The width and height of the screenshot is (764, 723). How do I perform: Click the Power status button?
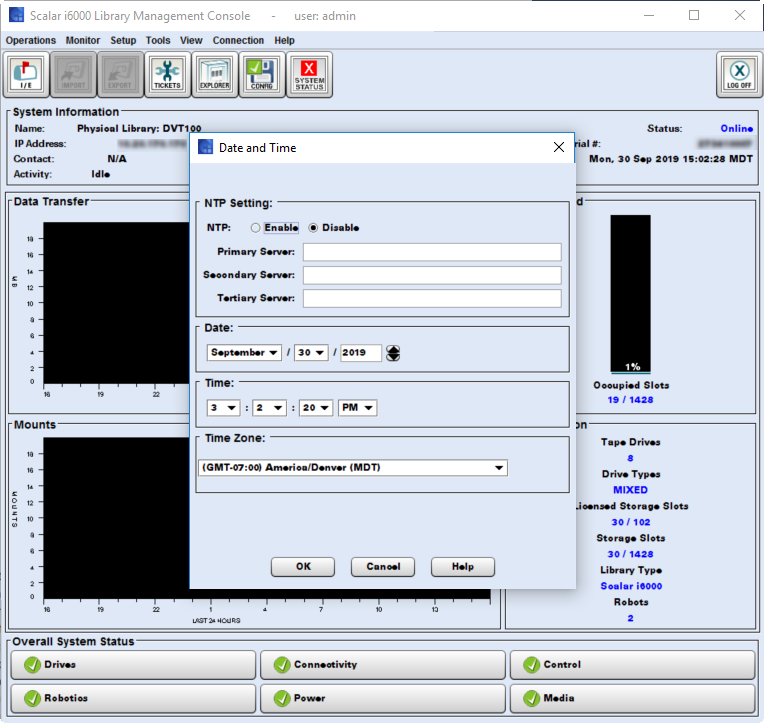(x=383, y=698)
